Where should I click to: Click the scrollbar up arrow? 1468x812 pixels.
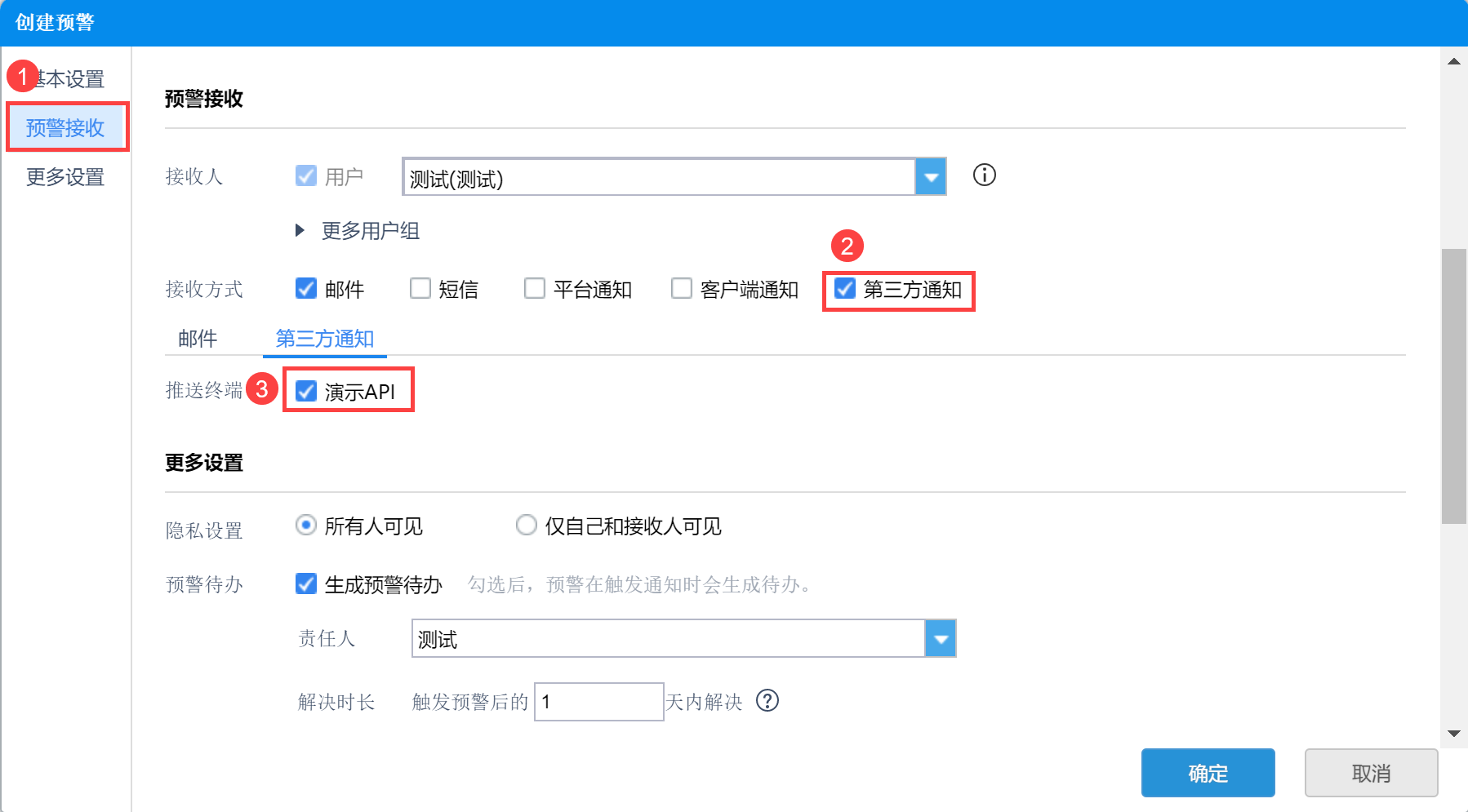tap(1454, 61)
